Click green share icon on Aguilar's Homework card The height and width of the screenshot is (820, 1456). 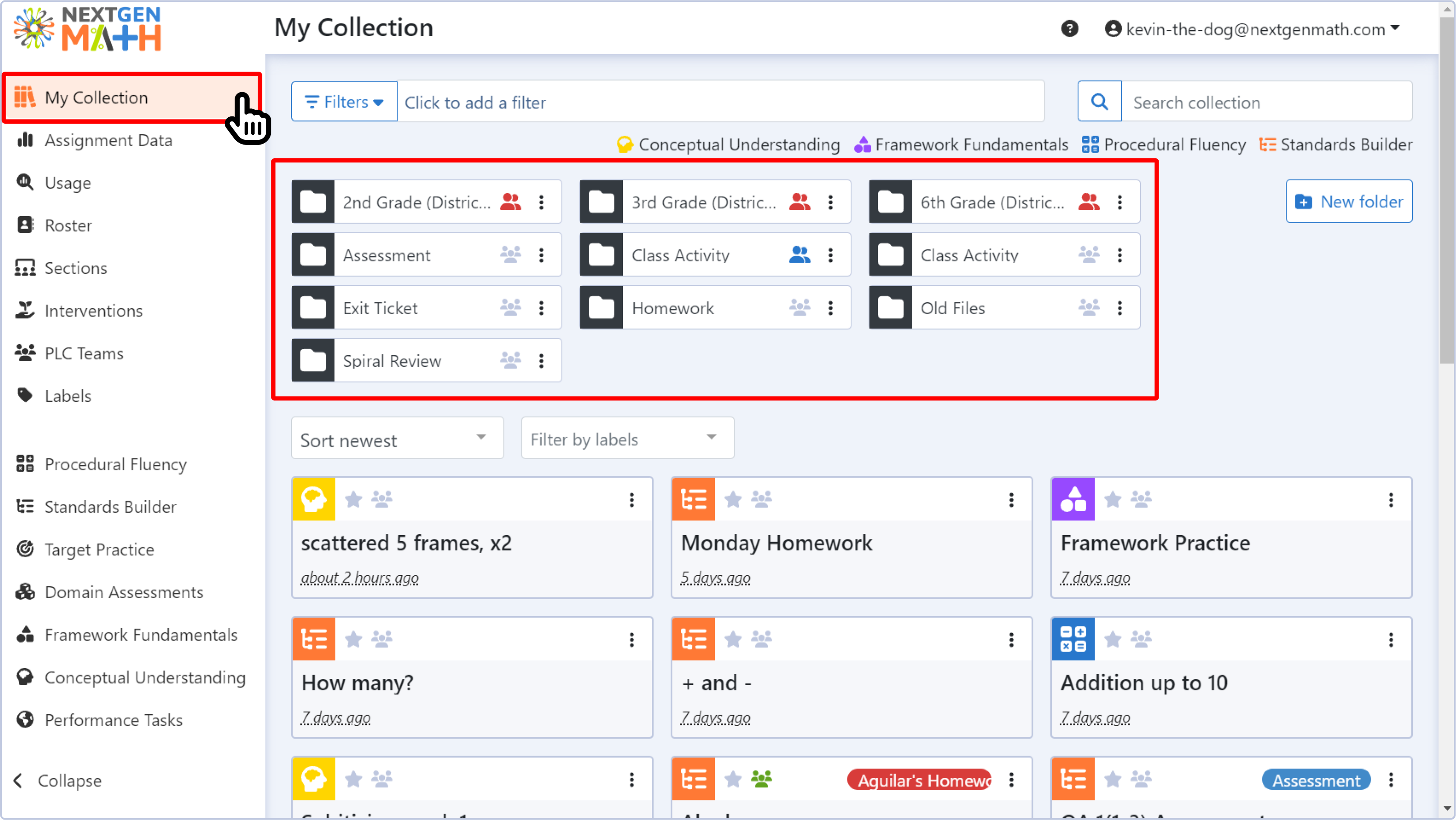761,779
